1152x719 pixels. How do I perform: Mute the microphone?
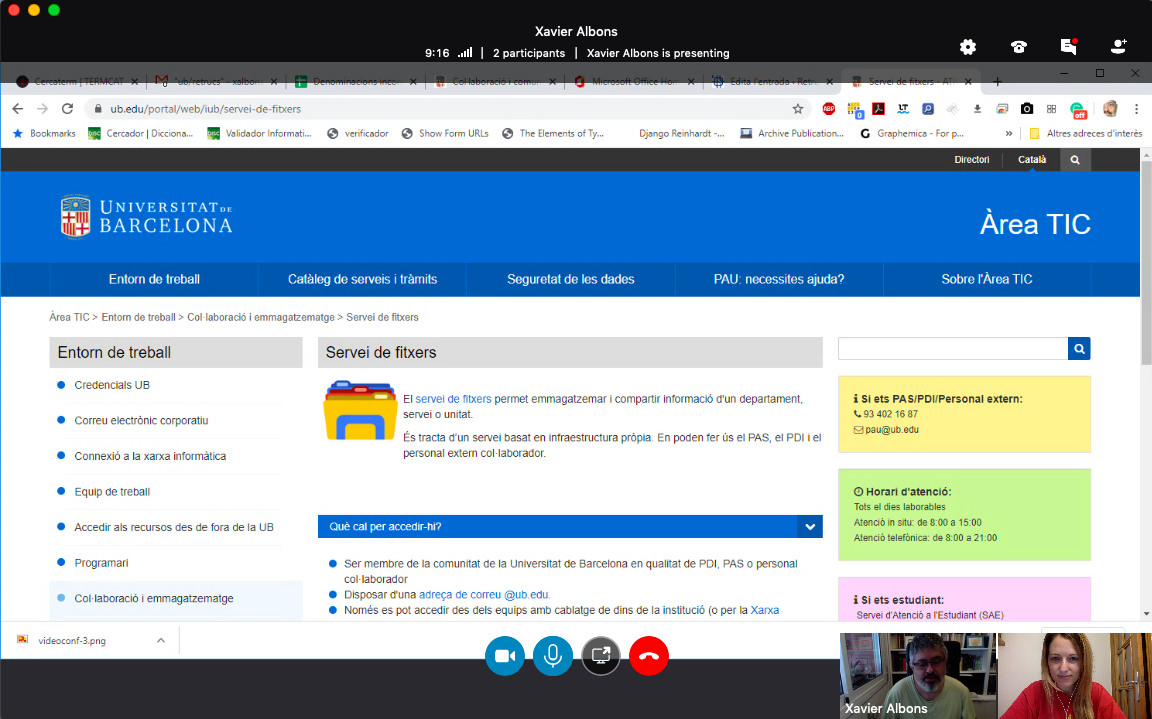(553, 656)
